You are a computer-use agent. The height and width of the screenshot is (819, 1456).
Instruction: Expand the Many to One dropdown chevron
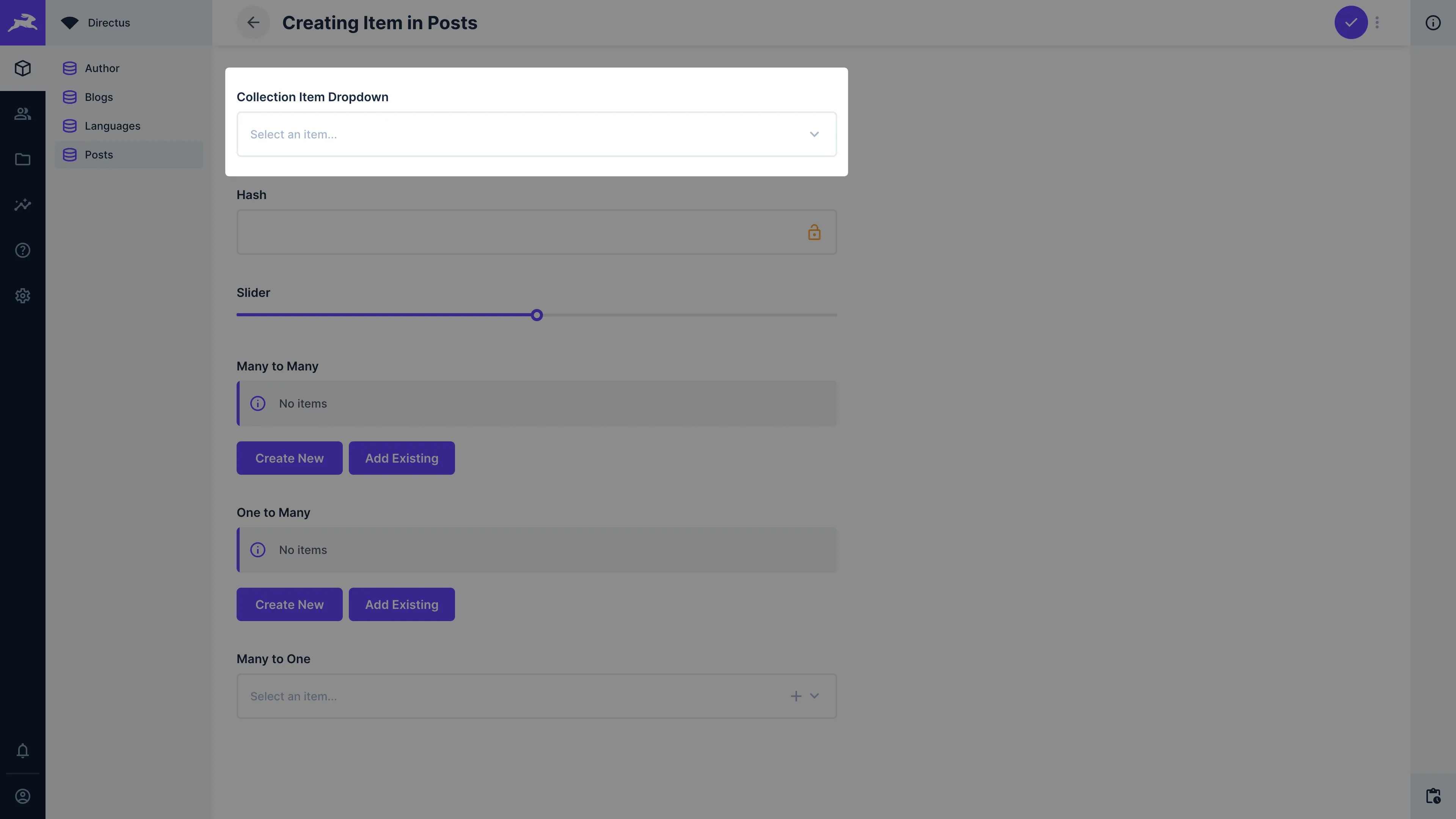tap(814, 697)
